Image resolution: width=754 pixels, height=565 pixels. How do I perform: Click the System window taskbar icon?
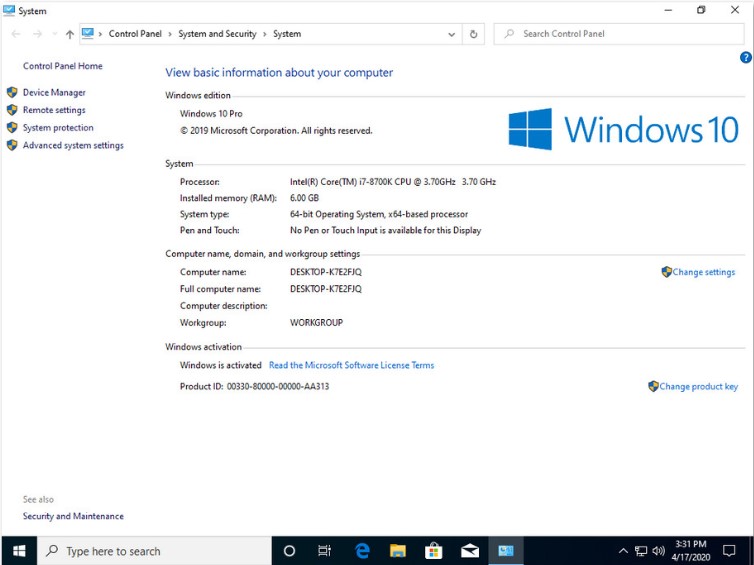[506, 551]
